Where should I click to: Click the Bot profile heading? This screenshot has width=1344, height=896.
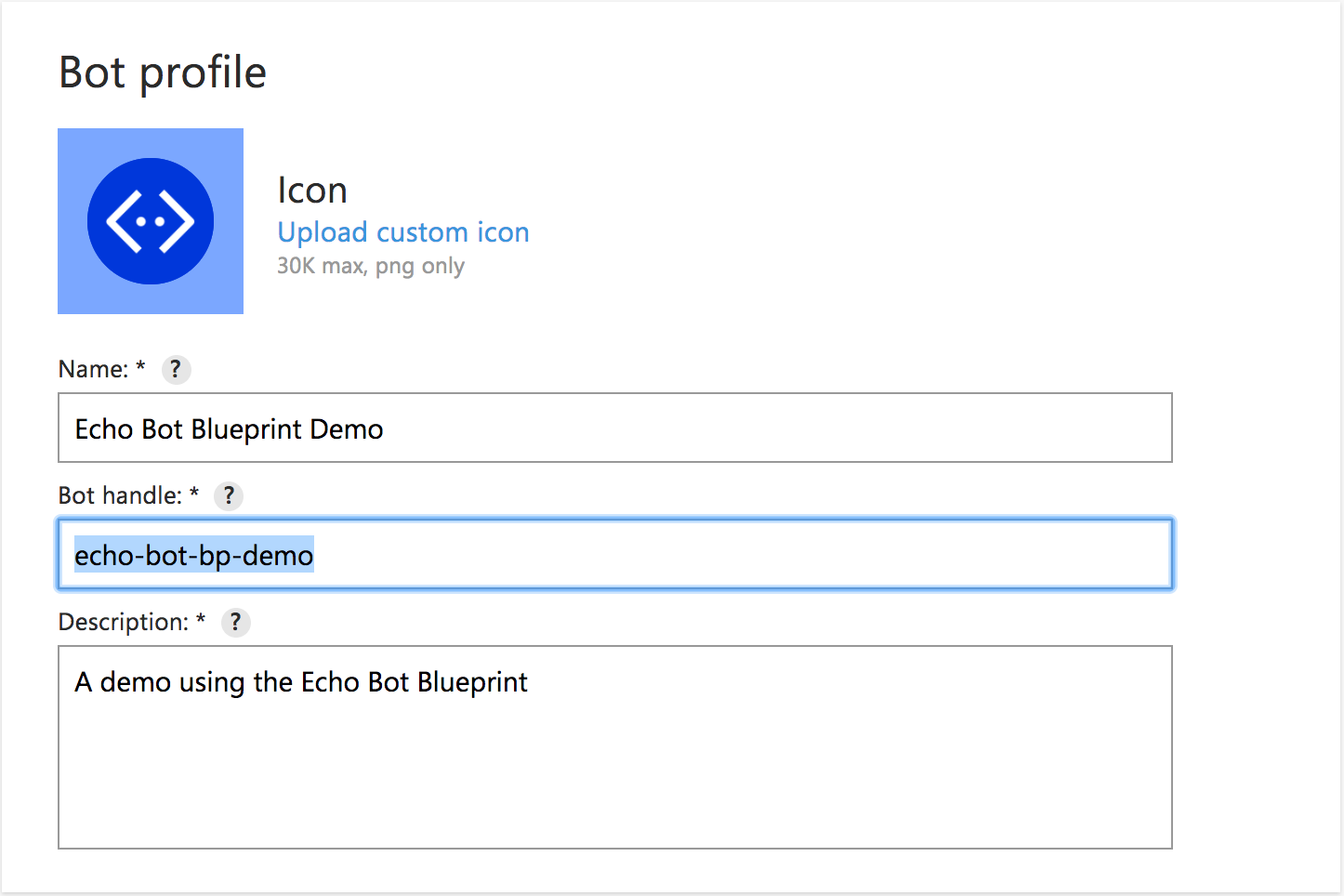pos(163,72)
